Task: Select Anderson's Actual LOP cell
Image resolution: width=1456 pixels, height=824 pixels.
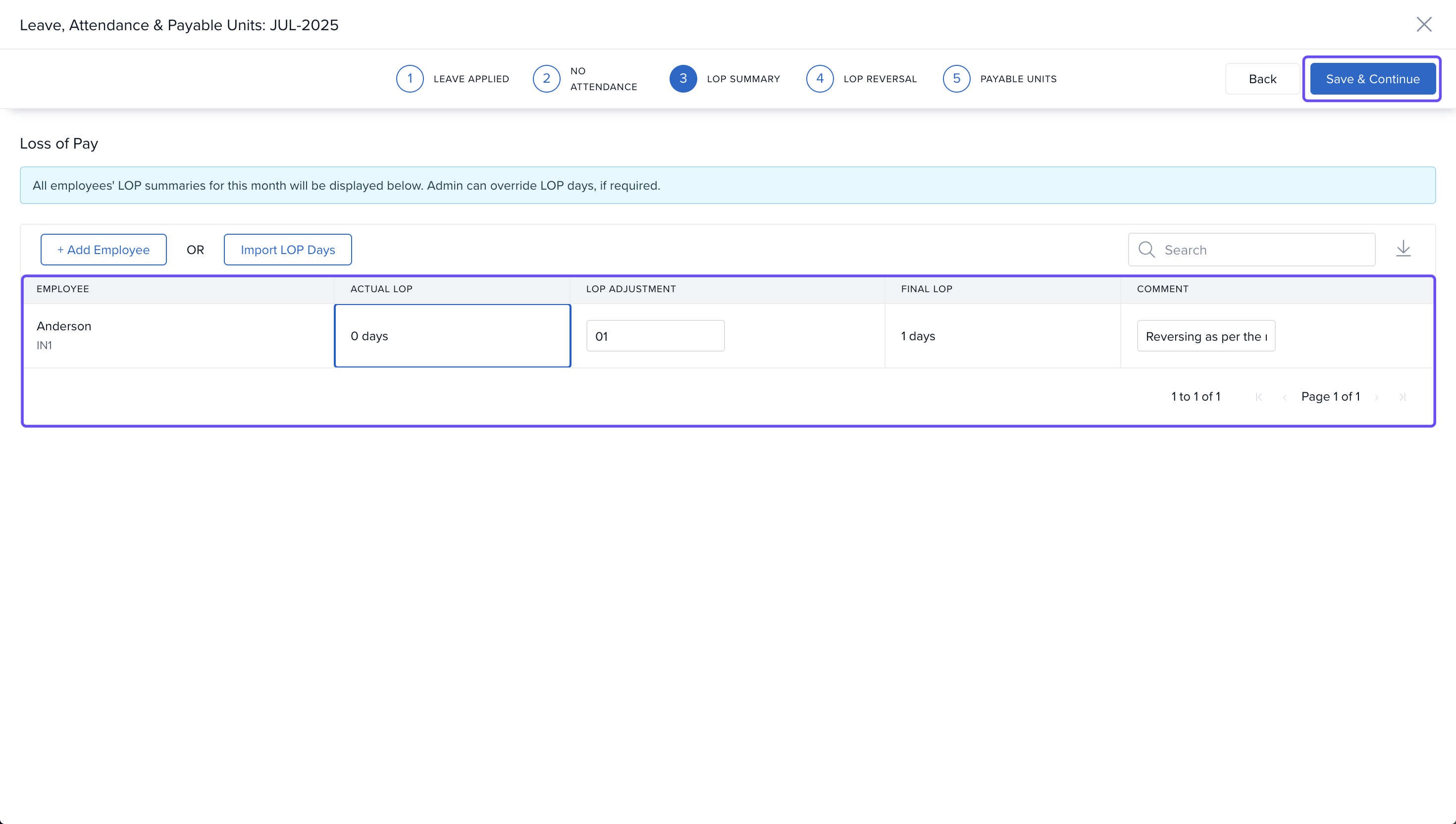Action: (x=452, y=336)
